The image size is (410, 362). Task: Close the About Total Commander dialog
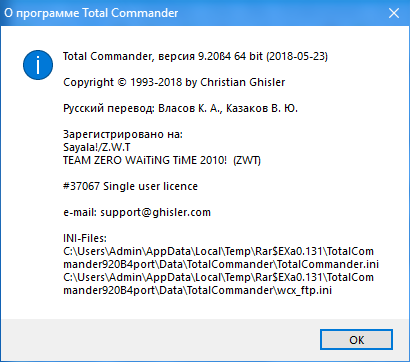coord(394,13)
